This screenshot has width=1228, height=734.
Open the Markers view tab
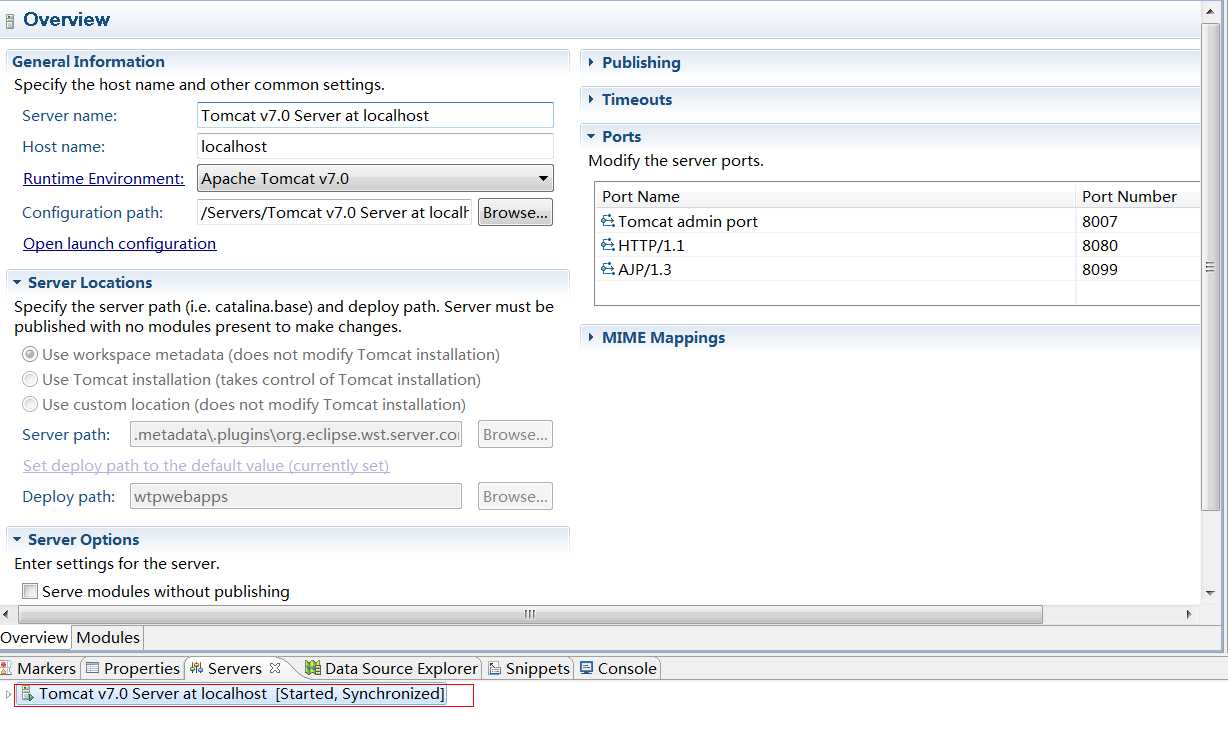point(46,668)
